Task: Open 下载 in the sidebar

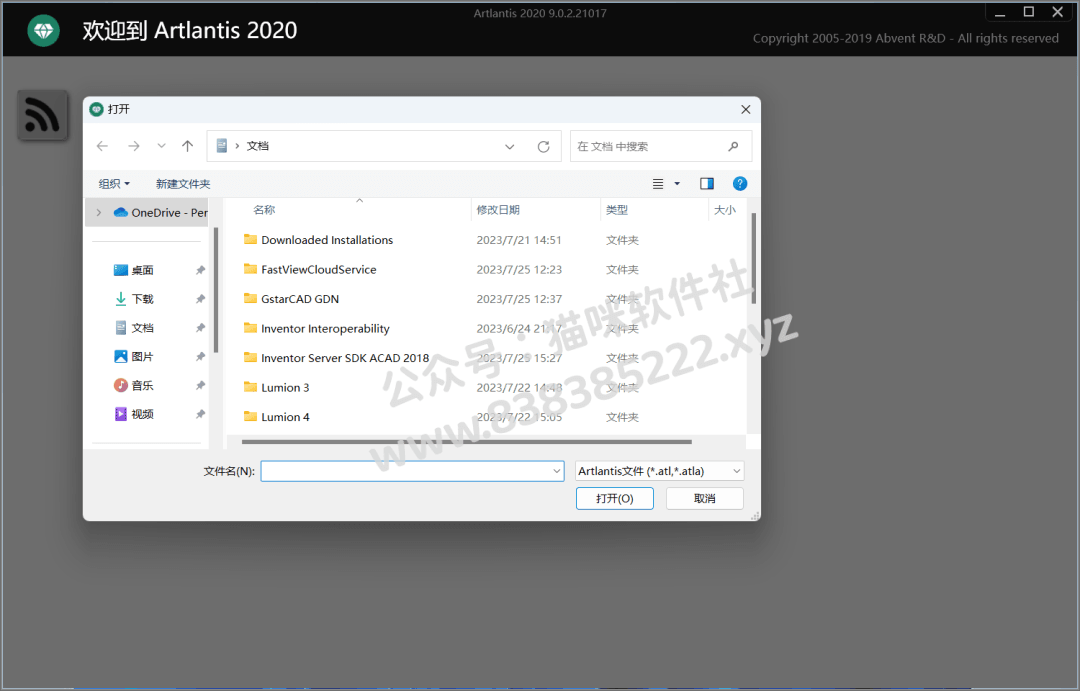Action: [134, 299]
